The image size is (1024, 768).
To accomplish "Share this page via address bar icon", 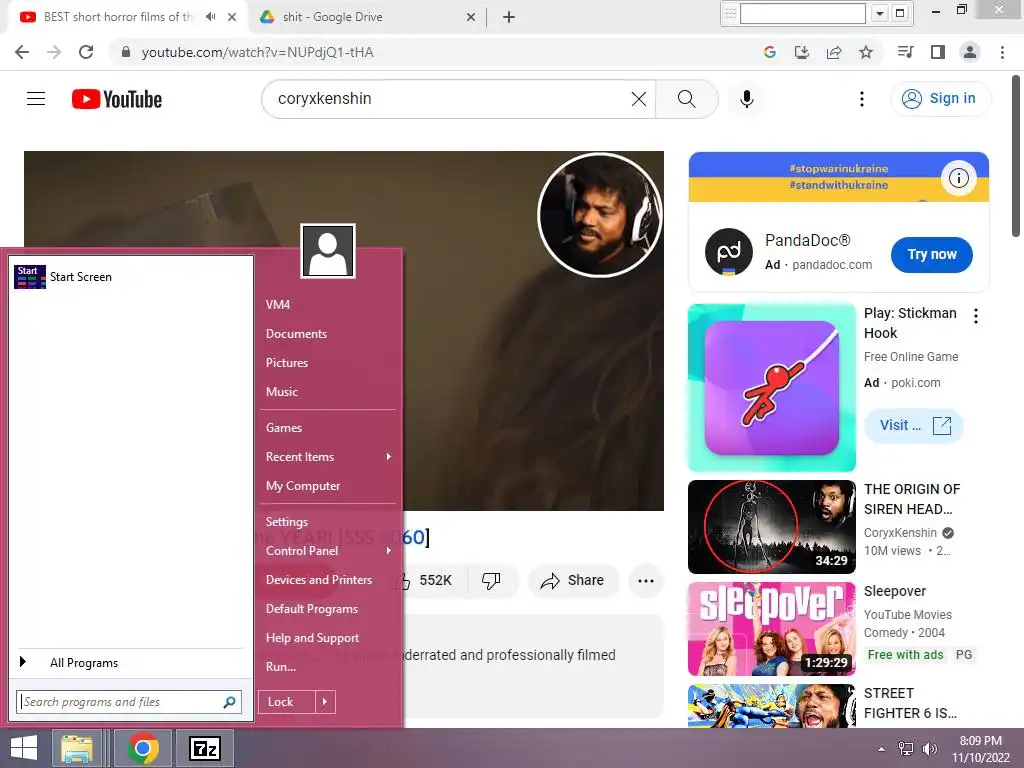I will [x=834, y=52].
